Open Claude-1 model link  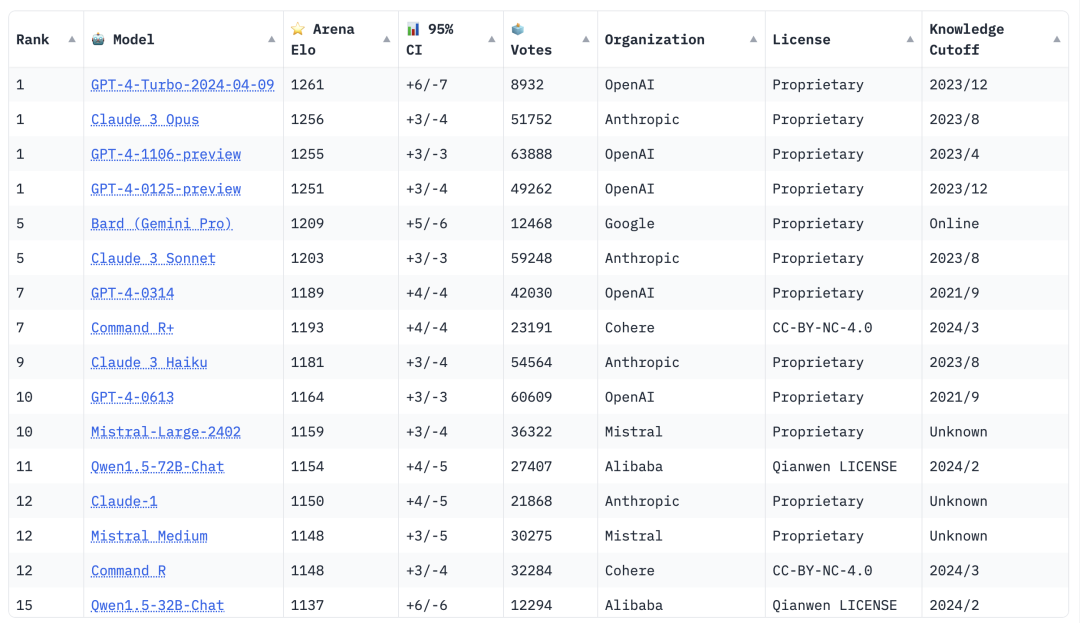(x=124, y=501)
